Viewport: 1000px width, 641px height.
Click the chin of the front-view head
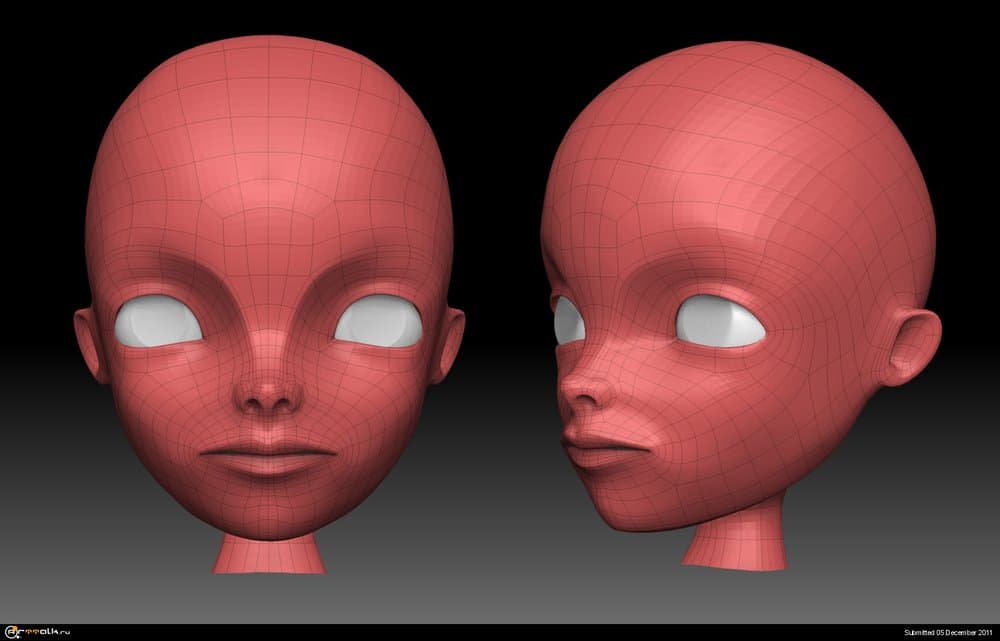(x=268, y=505)
